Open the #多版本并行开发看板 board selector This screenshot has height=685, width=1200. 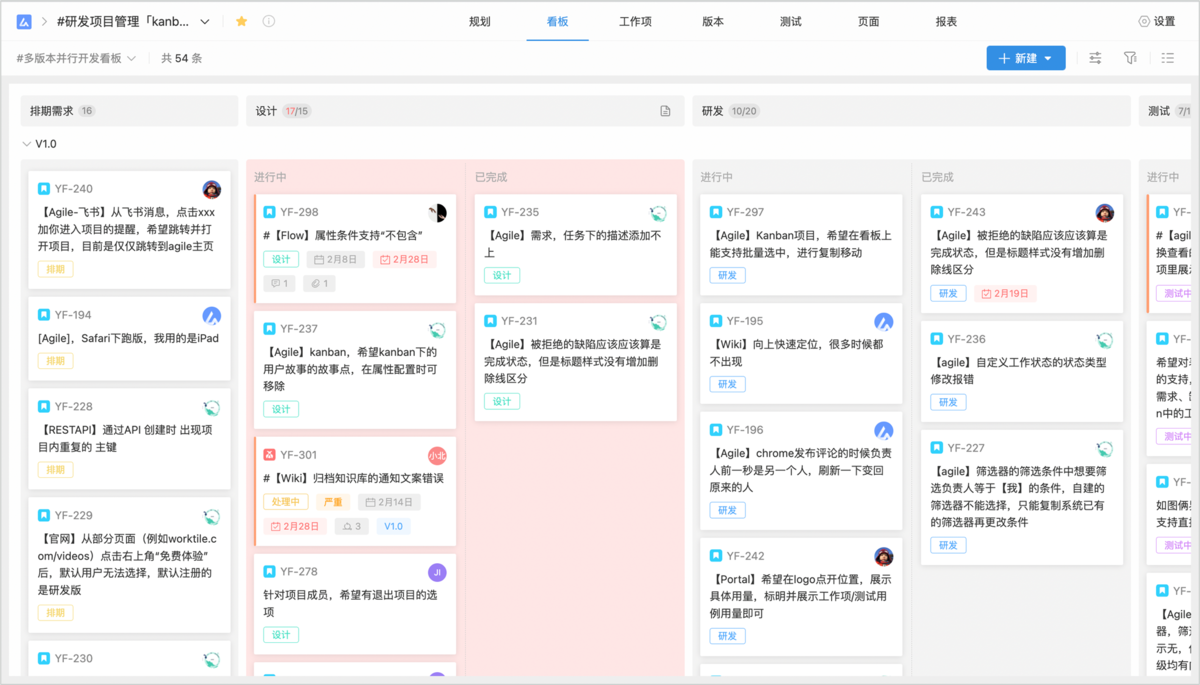(x=76, y=58)
